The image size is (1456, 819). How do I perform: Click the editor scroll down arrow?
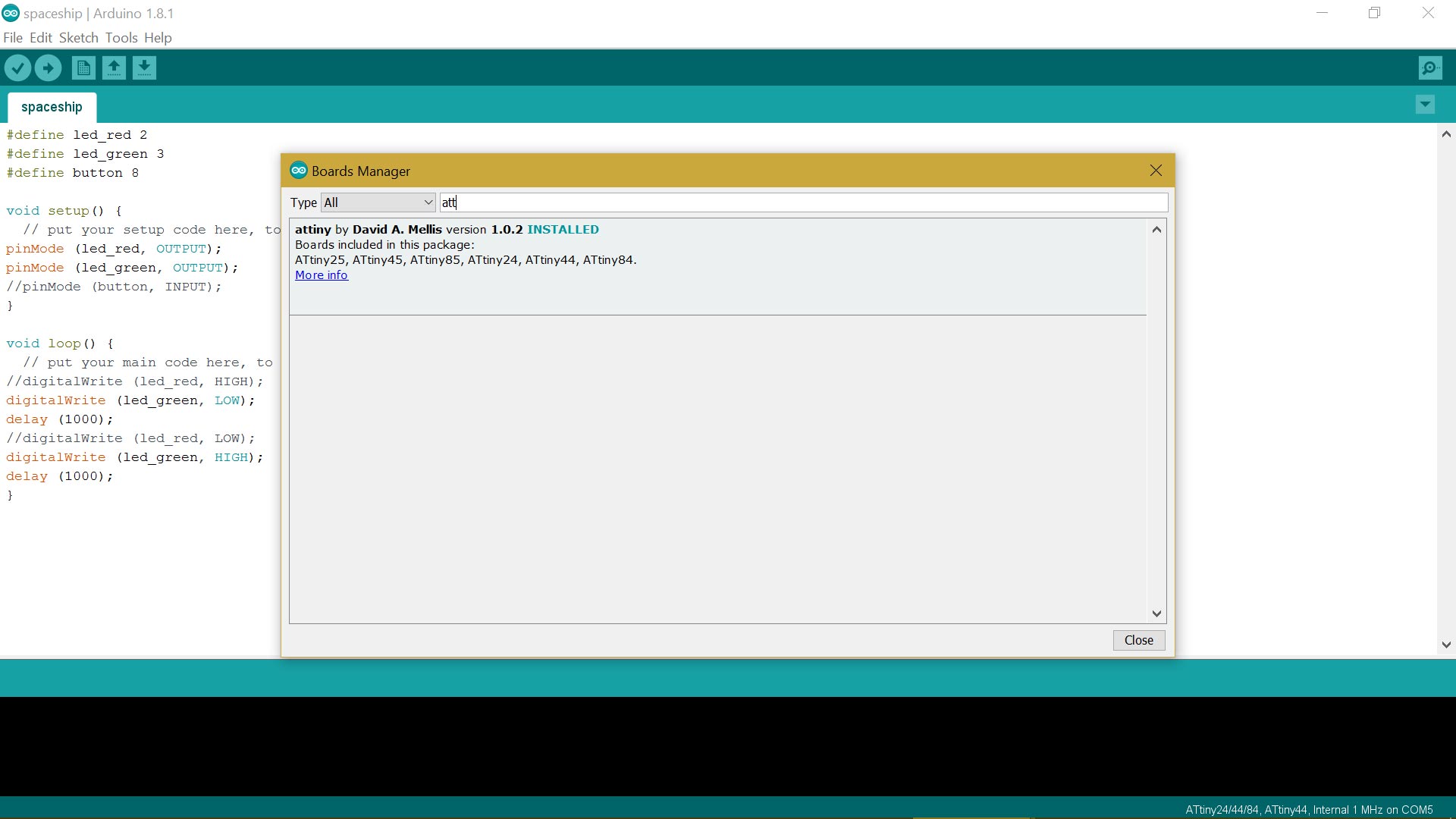pyautogui.click(x=1446, y=645)
